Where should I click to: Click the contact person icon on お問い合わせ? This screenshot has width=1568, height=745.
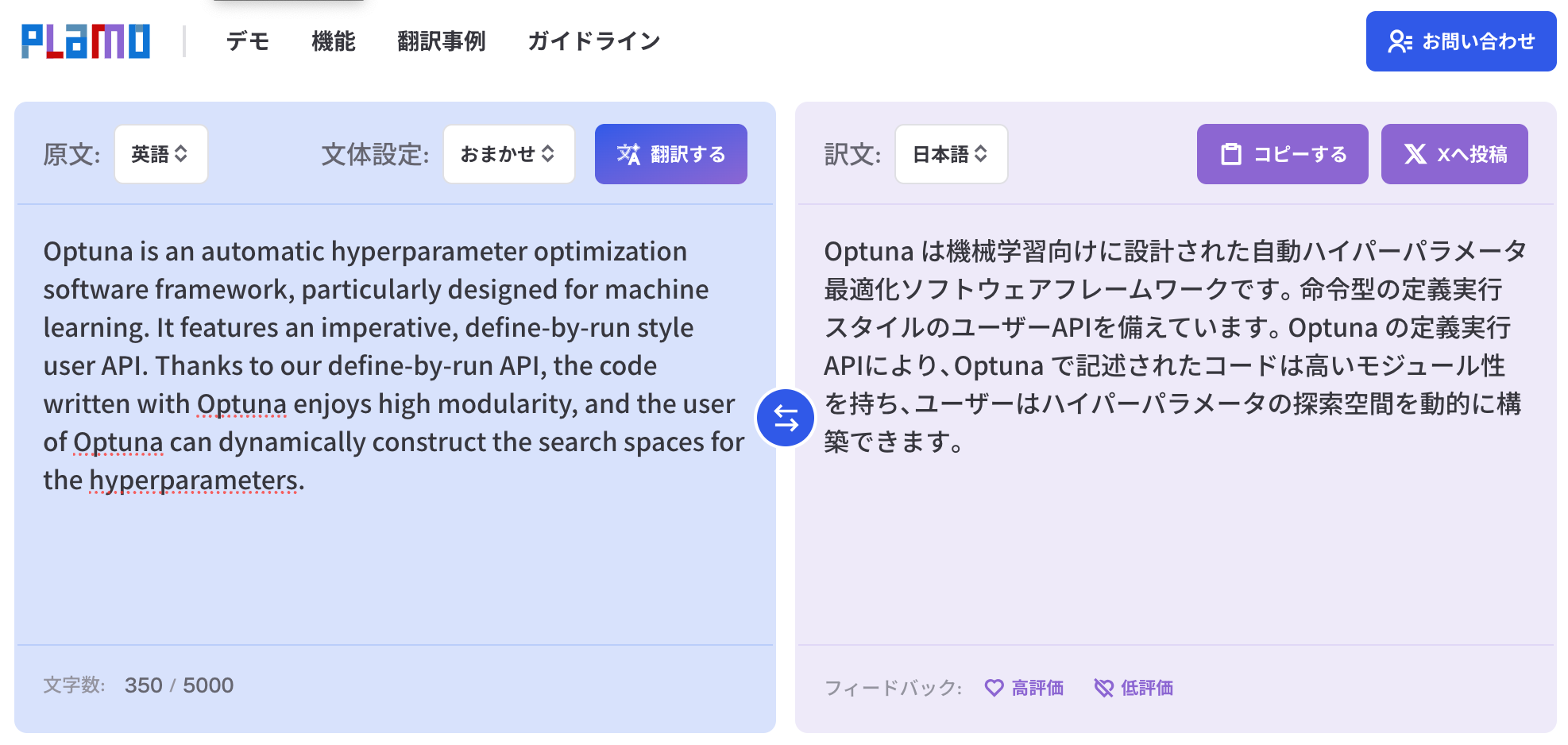tap(1399, 41)
